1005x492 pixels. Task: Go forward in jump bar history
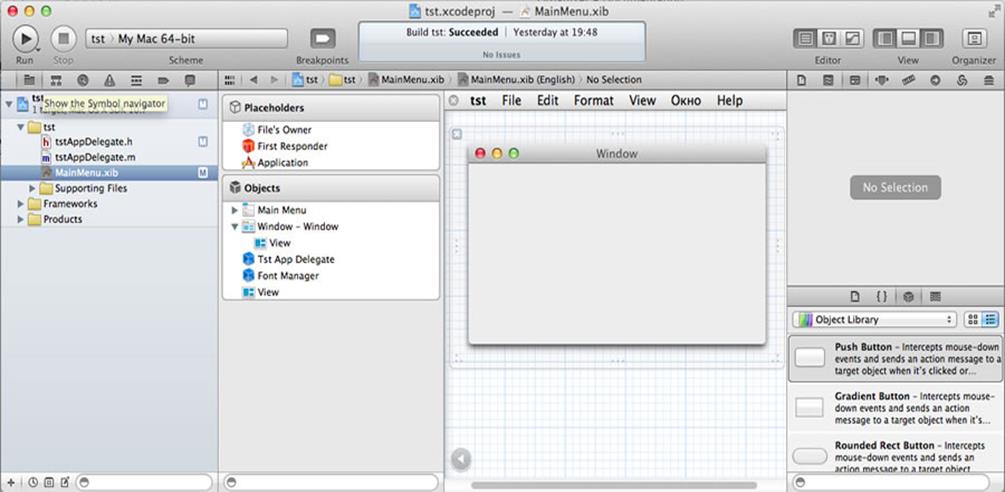[274, 80]
